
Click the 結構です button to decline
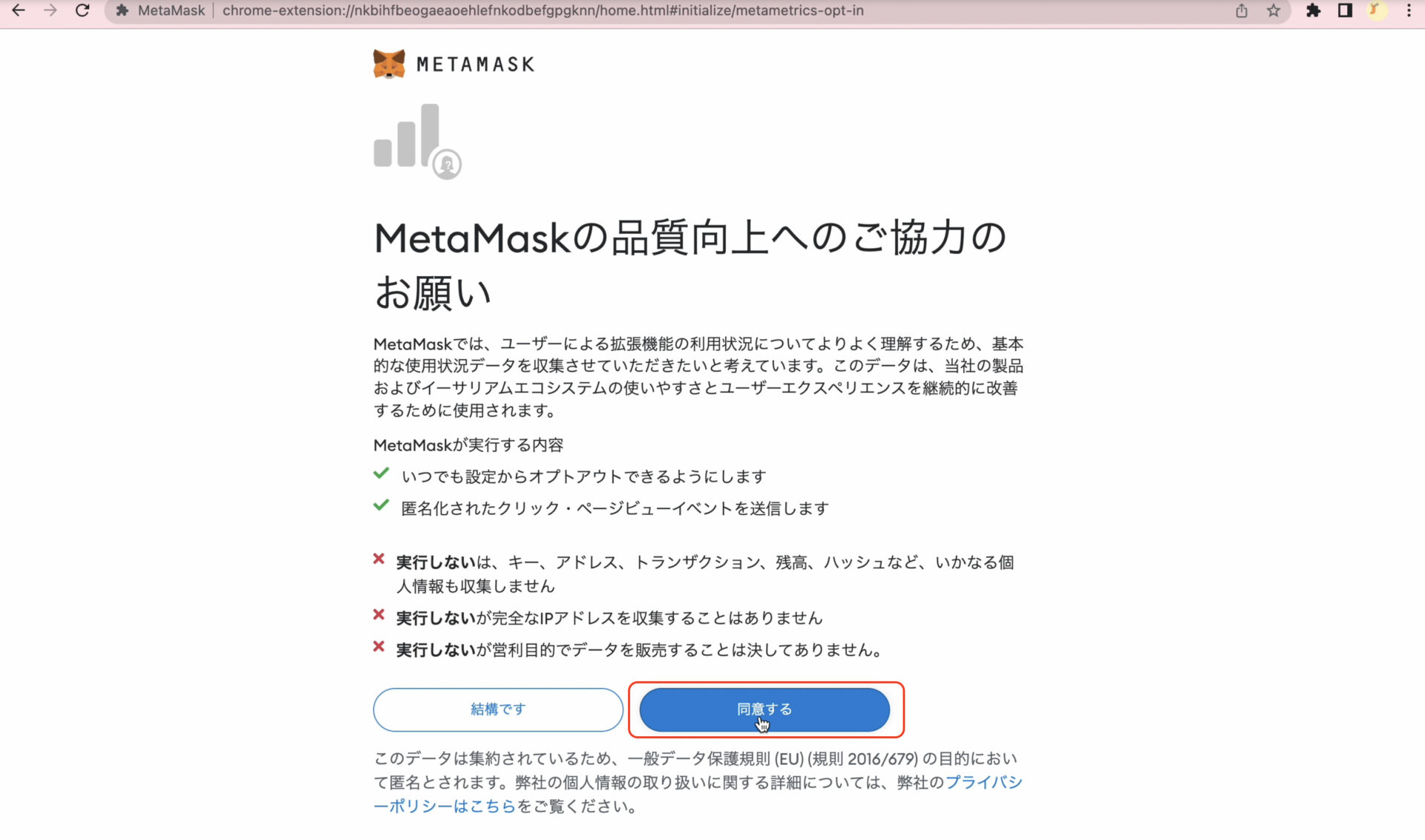click(498, 709)
